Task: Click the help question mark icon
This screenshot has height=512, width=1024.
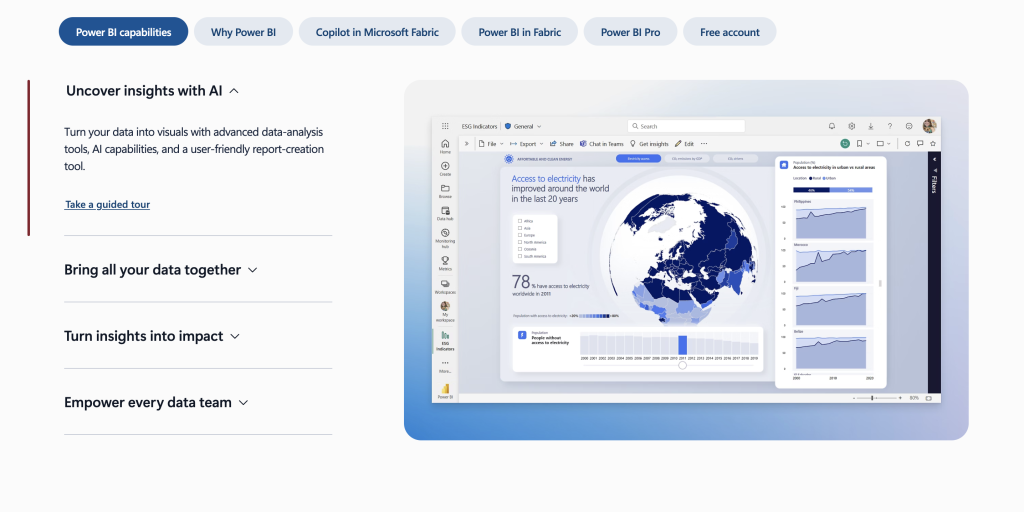Action: (x=890, y=126)
